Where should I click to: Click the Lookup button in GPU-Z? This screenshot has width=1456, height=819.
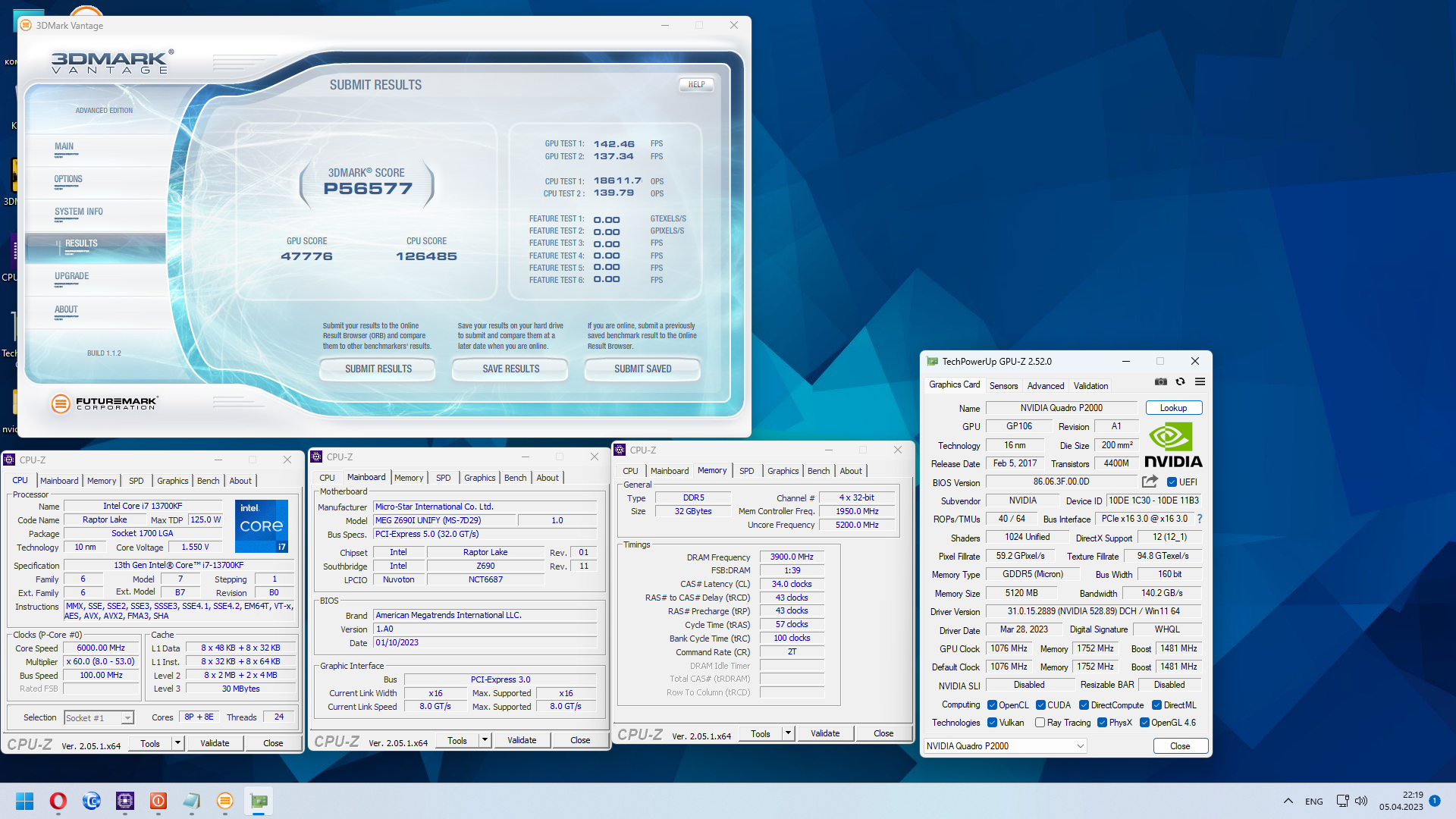click(1173, 408)
